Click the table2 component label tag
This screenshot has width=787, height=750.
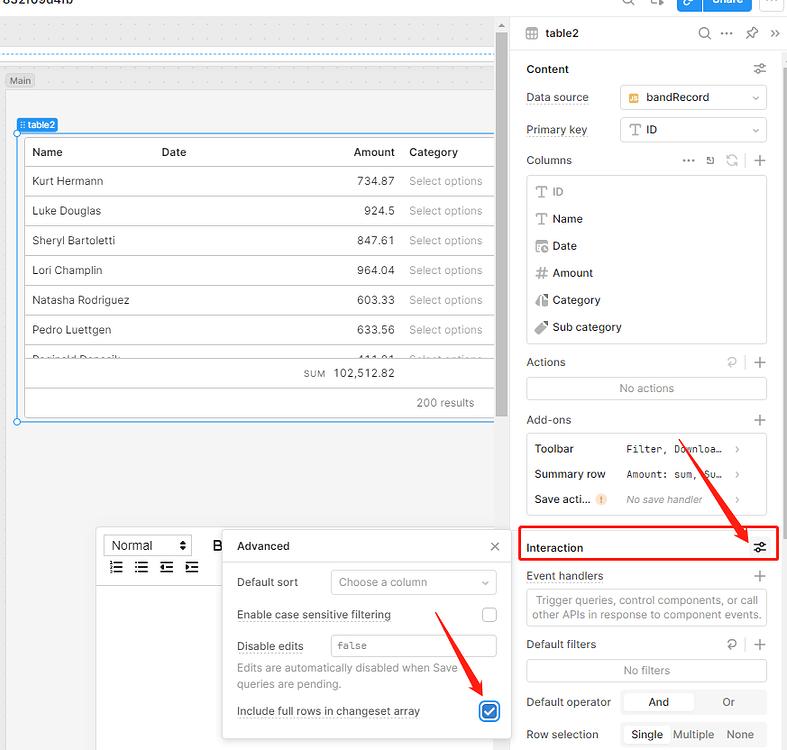pos(37,124)
